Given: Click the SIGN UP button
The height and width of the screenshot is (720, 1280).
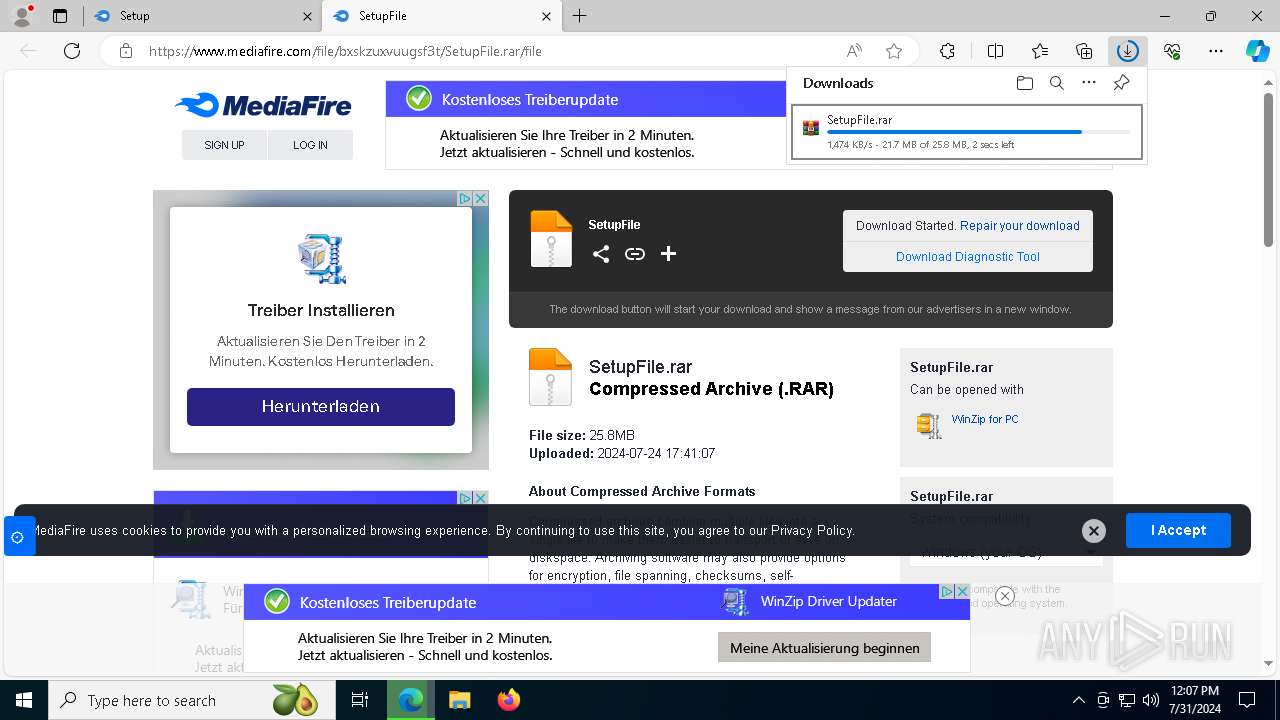Looking at the screenshot, I should pos(224,145).
